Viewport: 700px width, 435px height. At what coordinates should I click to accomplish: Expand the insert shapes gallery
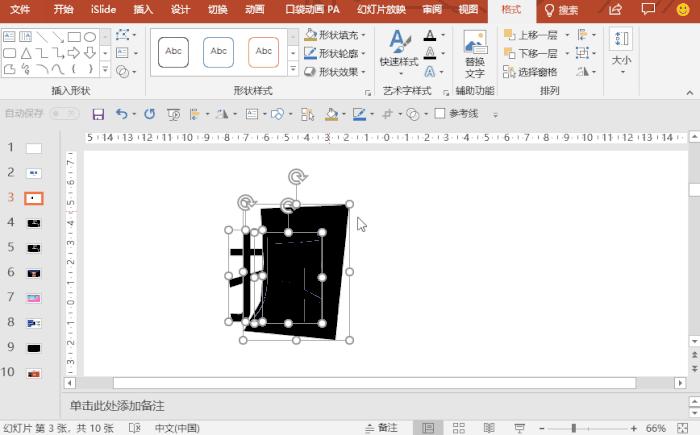(105, 69)
